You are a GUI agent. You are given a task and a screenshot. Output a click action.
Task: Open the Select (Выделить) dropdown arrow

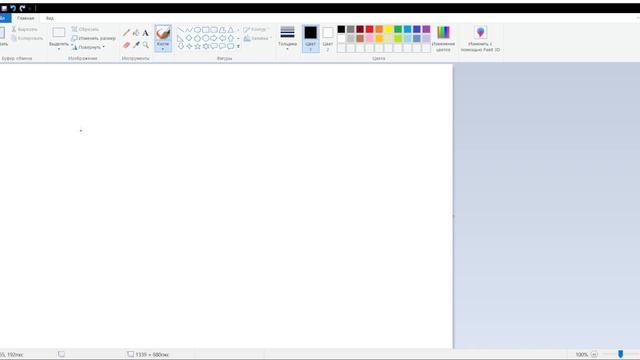[x=59, y=49]
